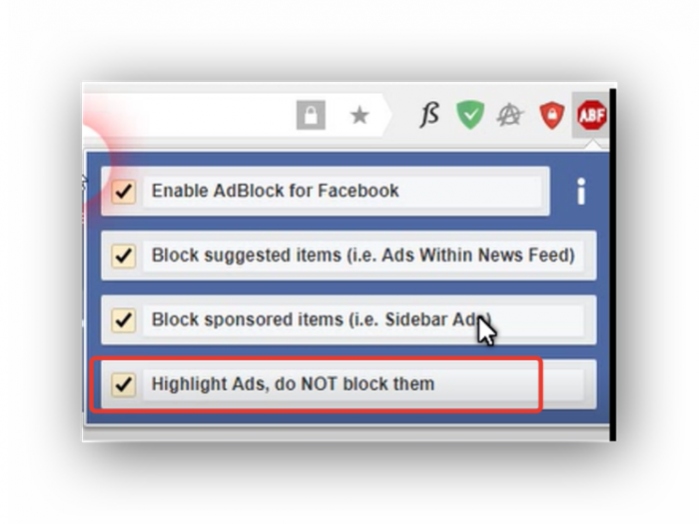
Task: Click the "Enable AdBlock for Facebook" label text
Action: point(275,191)
